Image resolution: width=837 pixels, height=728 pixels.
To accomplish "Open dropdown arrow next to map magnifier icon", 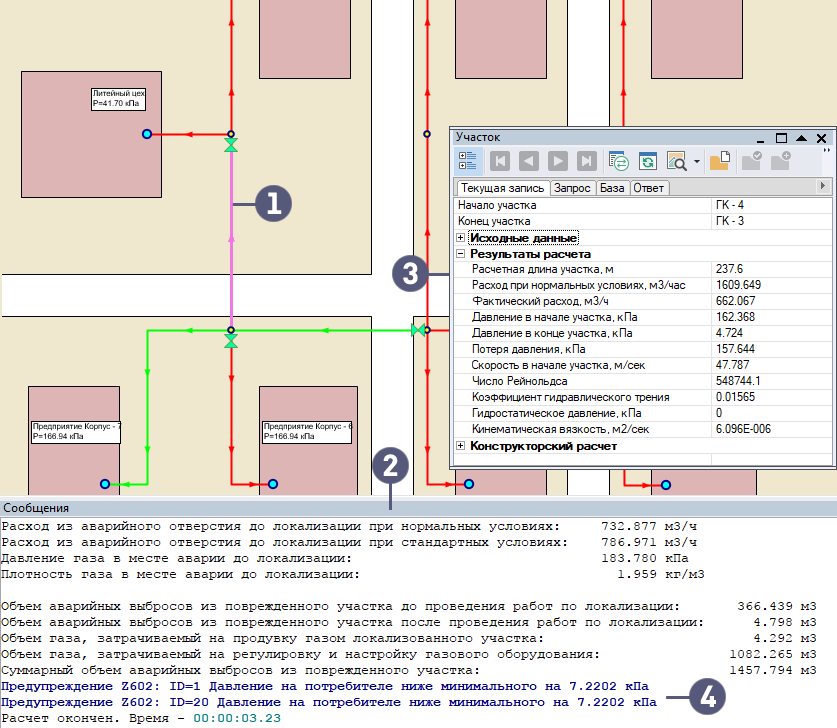I will [x=697, y=161].
